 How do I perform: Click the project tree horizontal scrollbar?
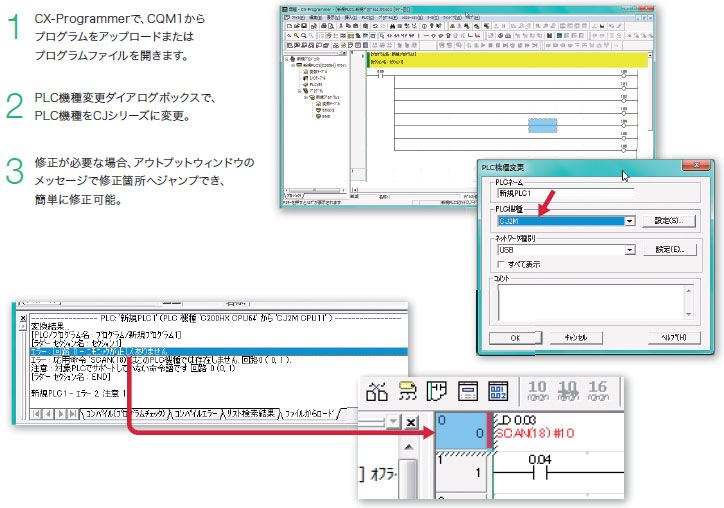pos(315,190)
